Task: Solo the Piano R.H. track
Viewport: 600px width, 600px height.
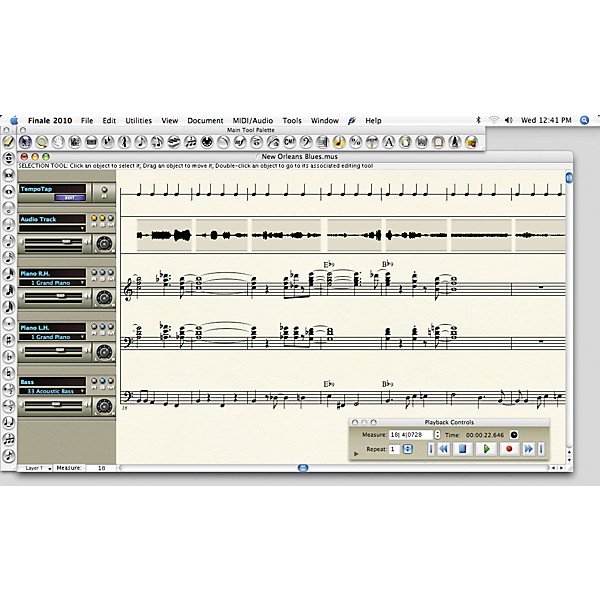Action: click(102, 272)
